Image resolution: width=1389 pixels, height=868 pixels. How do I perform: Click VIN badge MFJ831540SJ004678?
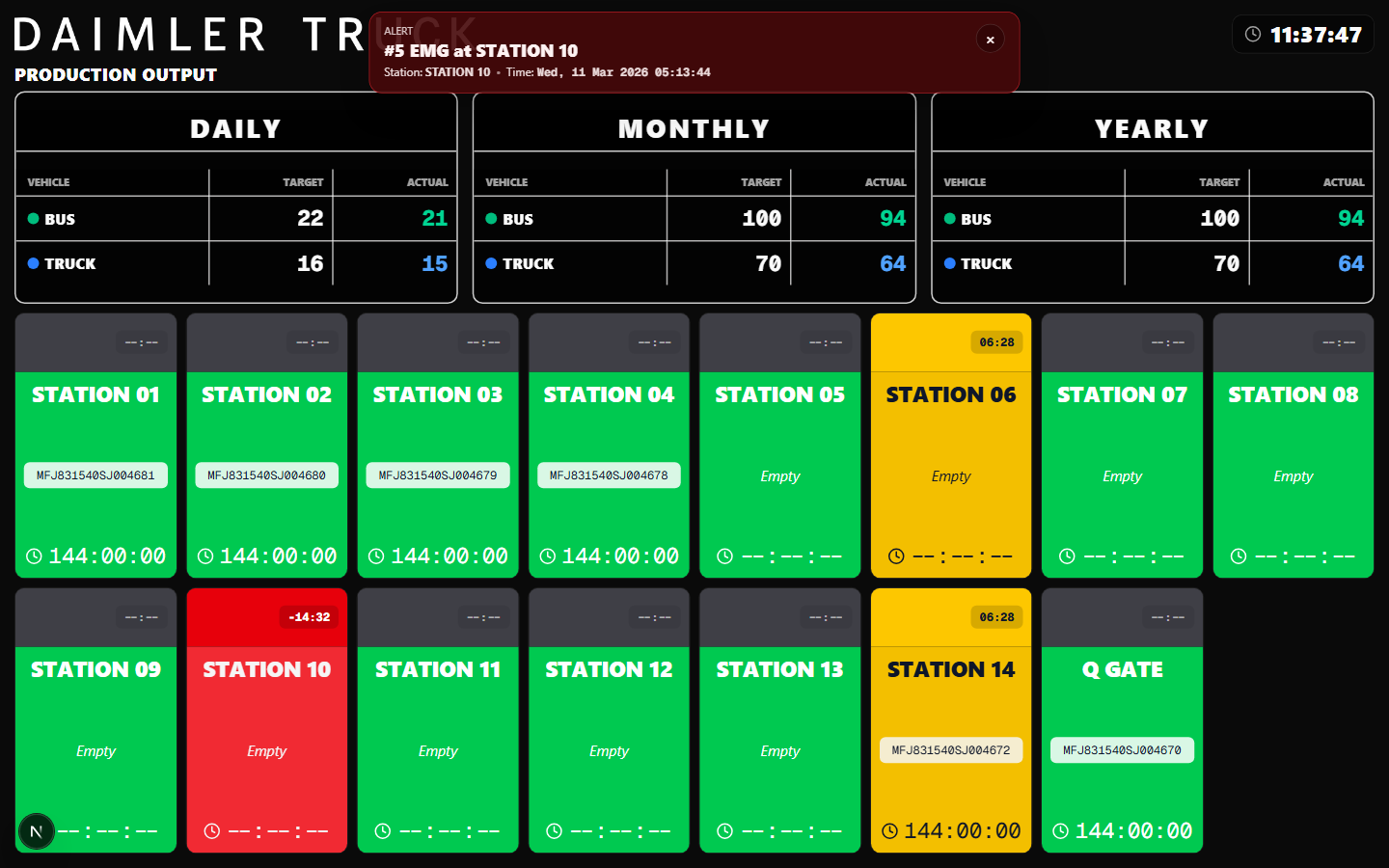pyautogui.click(x=609, y=475)
